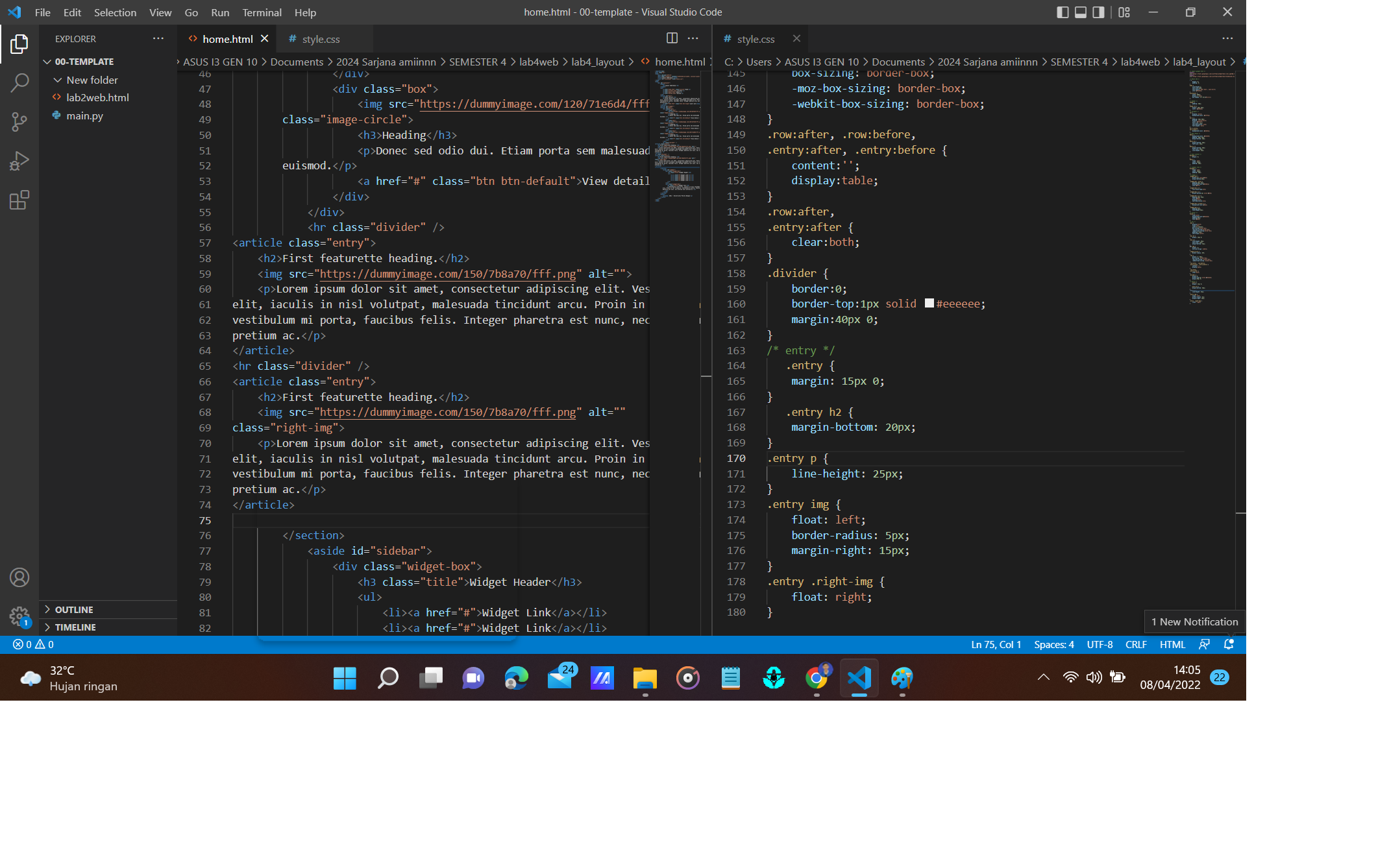The image size is (1389, 868).
Task: Open the notifications bell in the status bar
Action: click(1229, 644)
